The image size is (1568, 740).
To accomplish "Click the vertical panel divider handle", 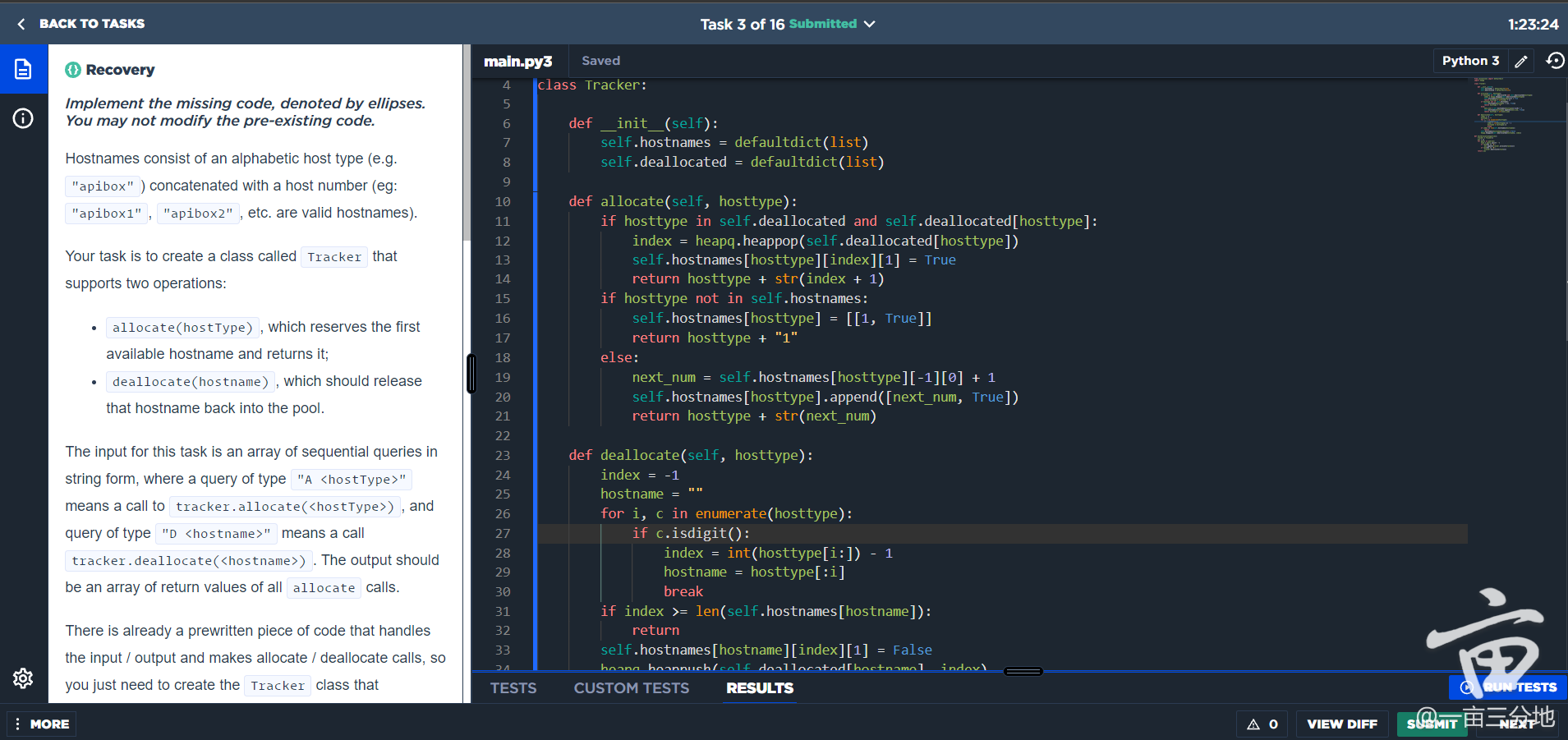I will click(471, 374).
